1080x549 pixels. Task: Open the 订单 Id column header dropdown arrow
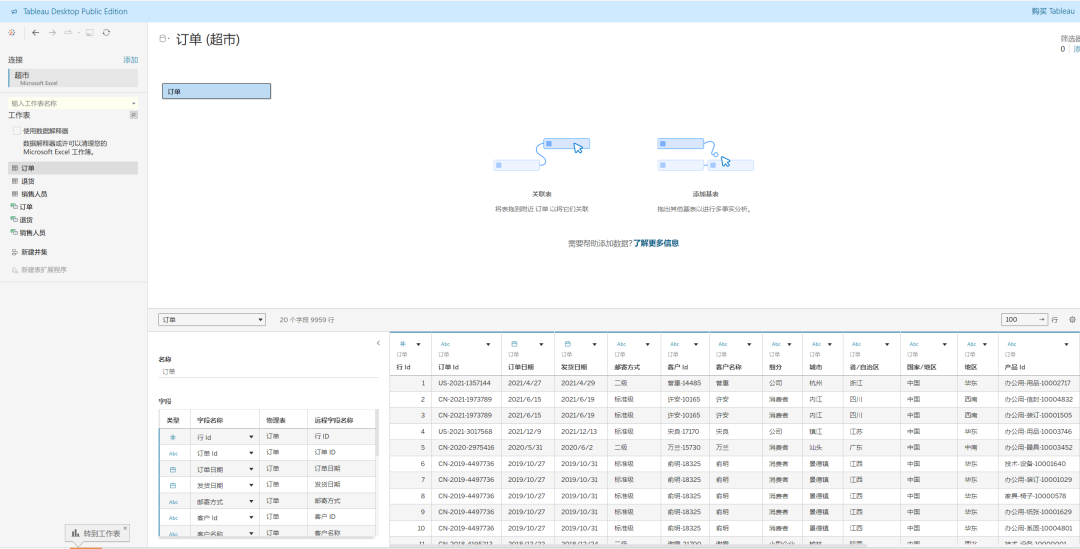tap(488, 344)
